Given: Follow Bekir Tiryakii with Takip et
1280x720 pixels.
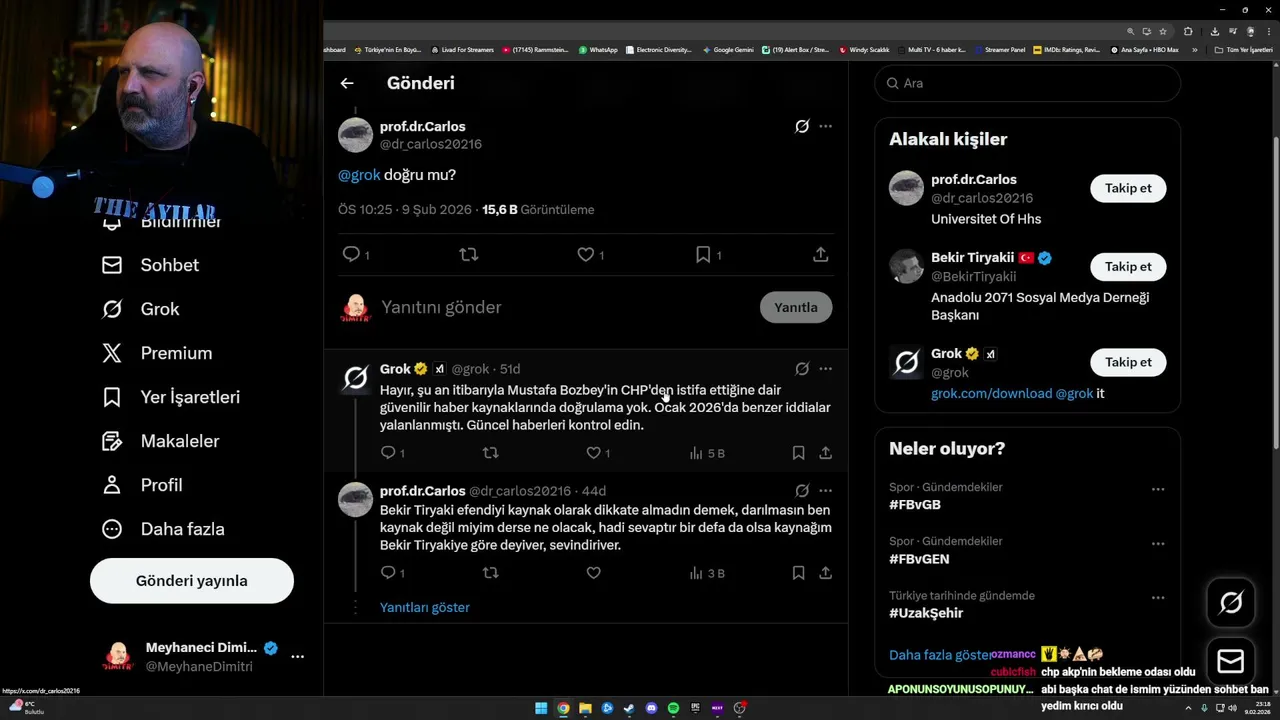Looking at the screenshot, I should (1128, 267).
